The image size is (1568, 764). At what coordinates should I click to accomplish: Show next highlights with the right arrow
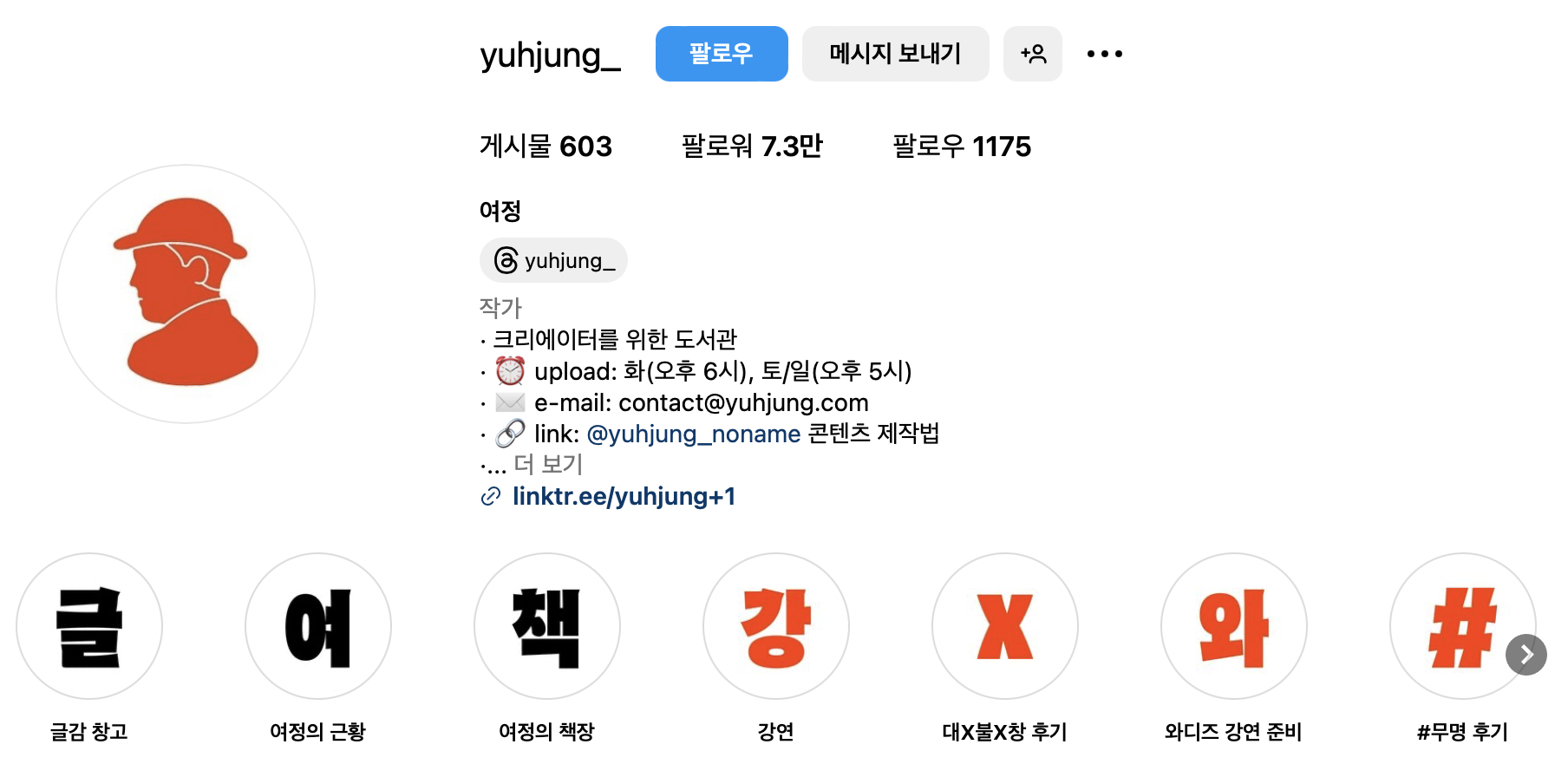click(x=1526, y=655)
